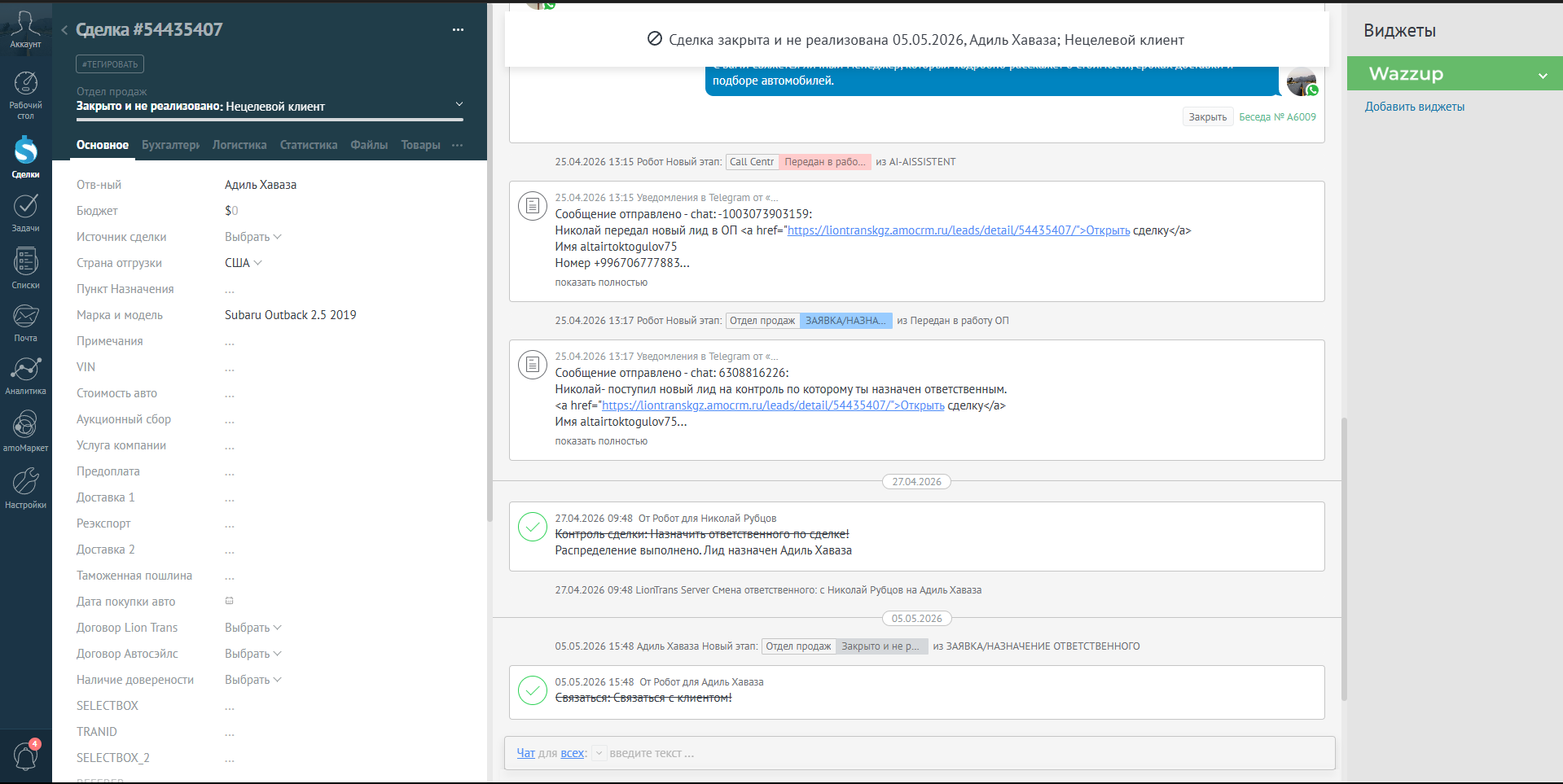Switch to the Основное tab
The image size is (1563, 784).
click(103, 145)
